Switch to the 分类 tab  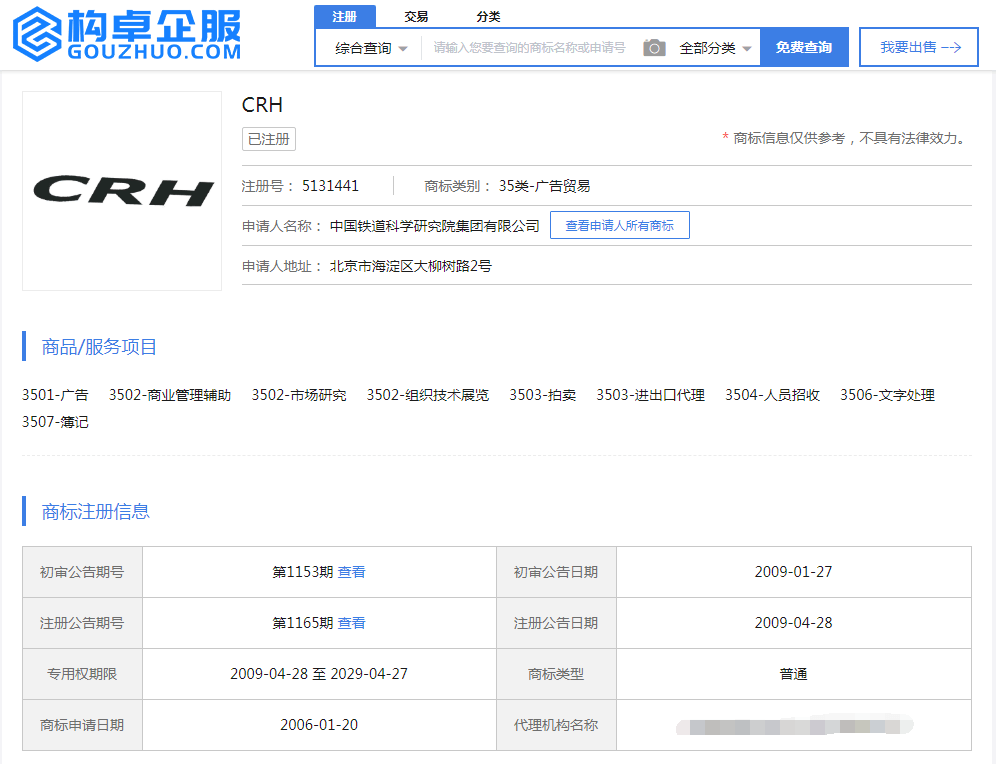tap(488, 17)
